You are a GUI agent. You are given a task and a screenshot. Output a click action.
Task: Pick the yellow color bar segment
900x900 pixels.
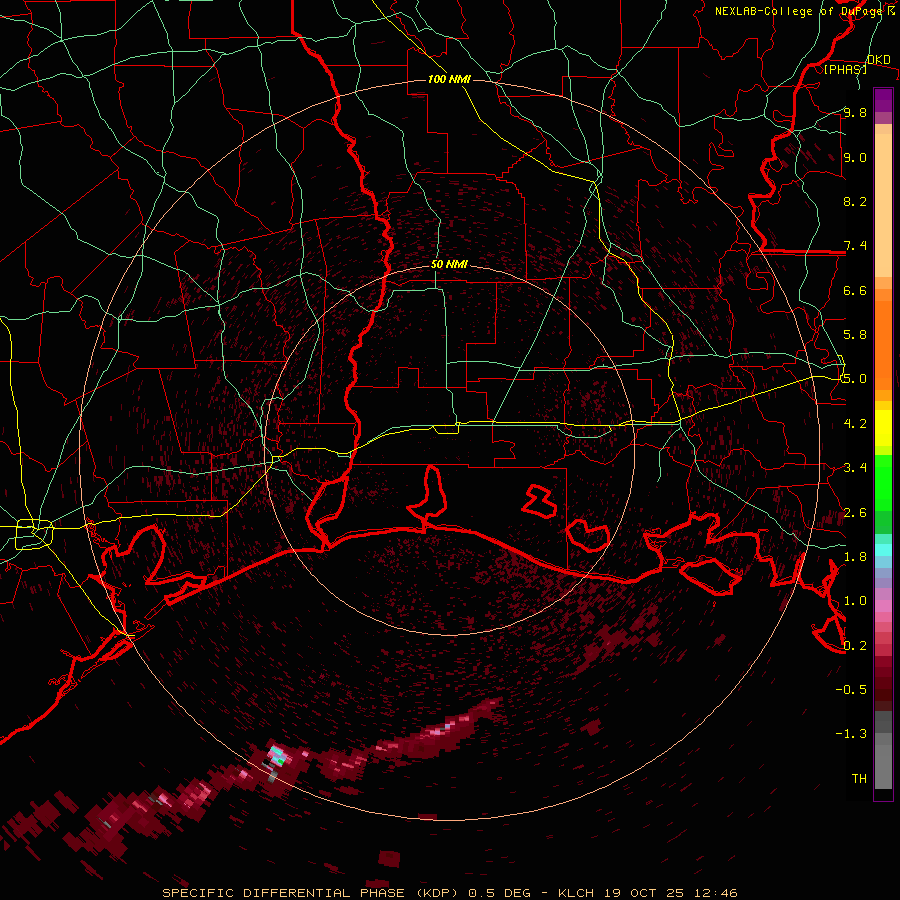pyautogui.click(x=883, y=428)
